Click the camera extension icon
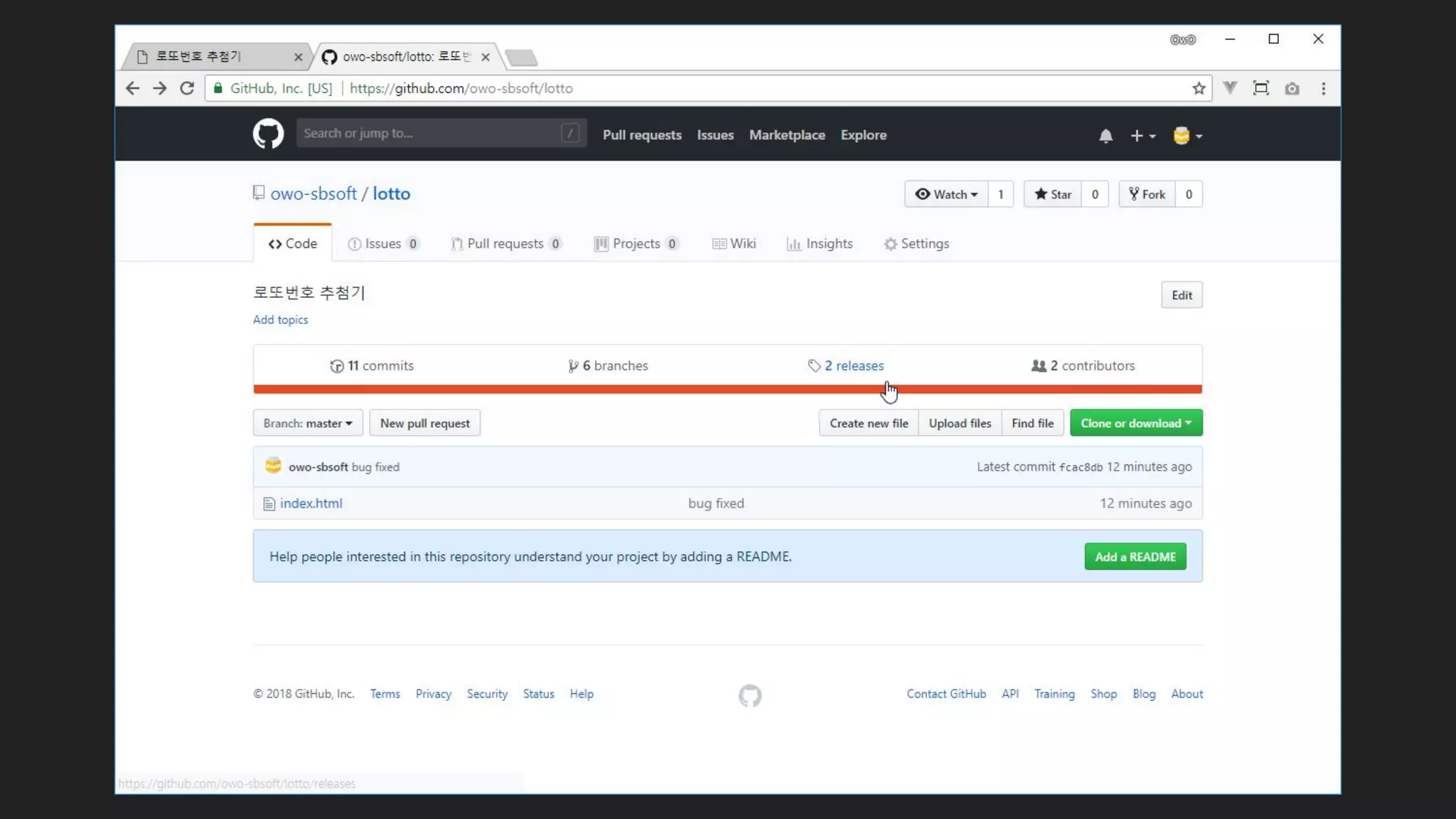The width and height of the screenshot is (1456, 819). (1292, 88)
